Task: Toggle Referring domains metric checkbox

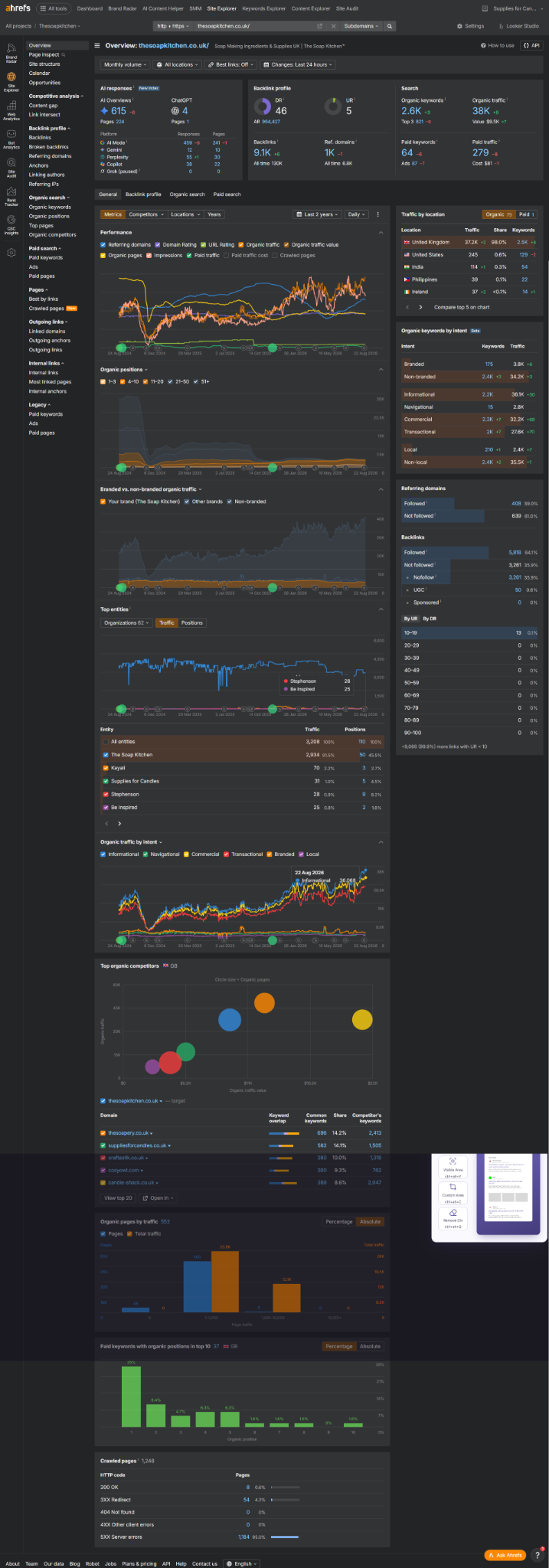Action: click(x=103, y=245)
